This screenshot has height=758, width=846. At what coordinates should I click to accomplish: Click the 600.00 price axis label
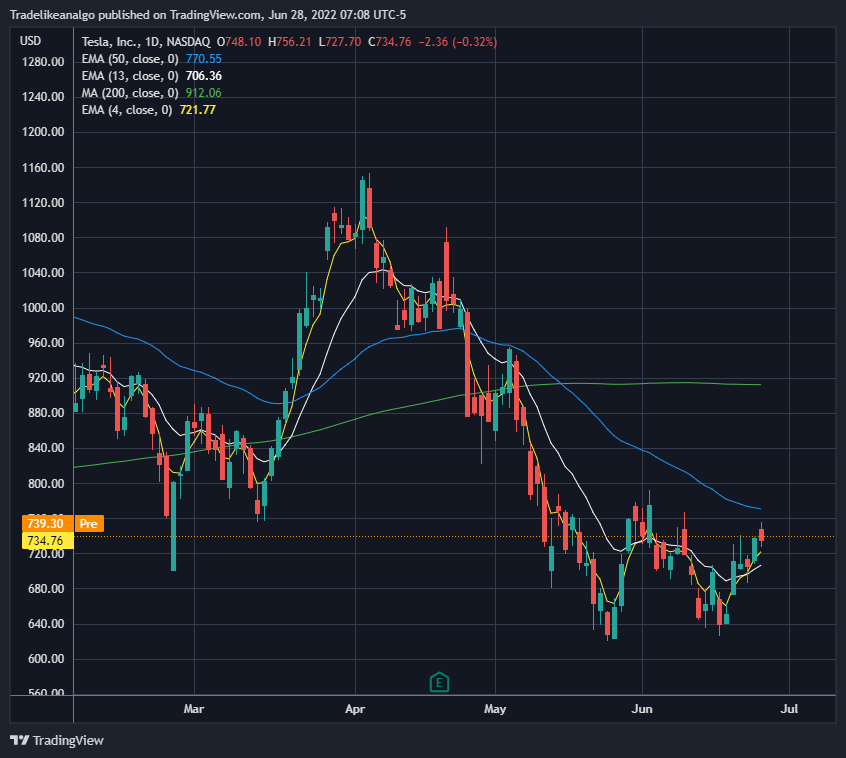pos(46,659)
